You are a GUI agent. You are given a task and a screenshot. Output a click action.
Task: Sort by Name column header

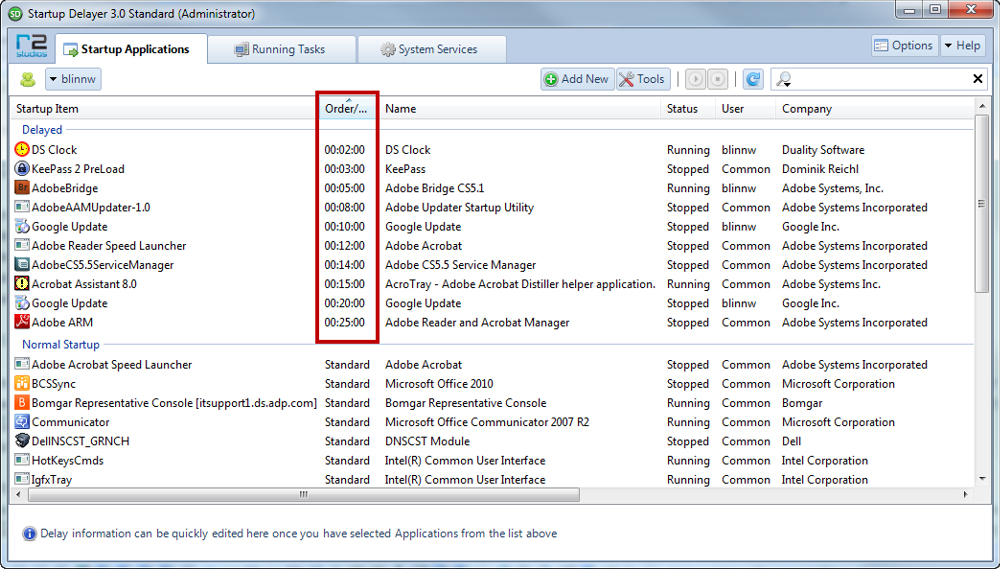[x=519, y=108]
